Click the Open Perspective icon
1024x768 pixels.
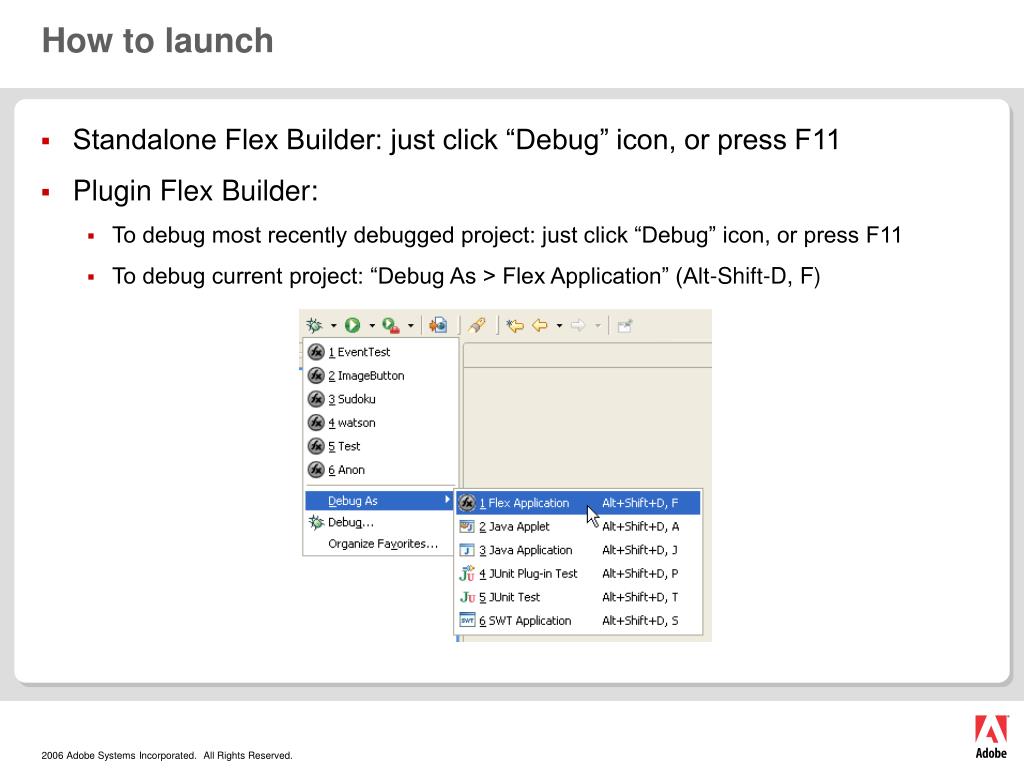pyautogui.click(x=625, y=325)
